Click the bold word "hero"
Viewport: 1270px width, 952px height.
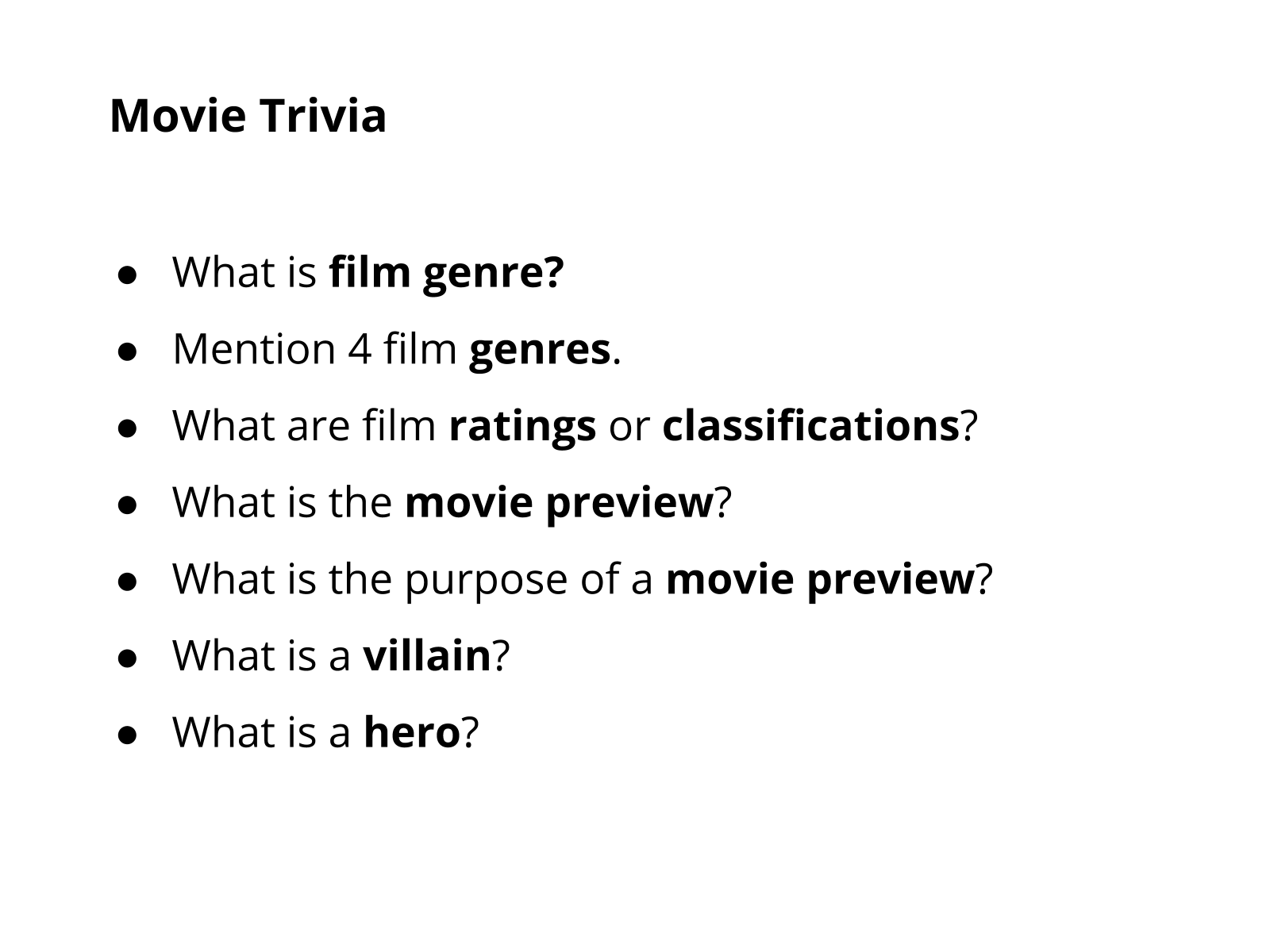tap(412, 732)
